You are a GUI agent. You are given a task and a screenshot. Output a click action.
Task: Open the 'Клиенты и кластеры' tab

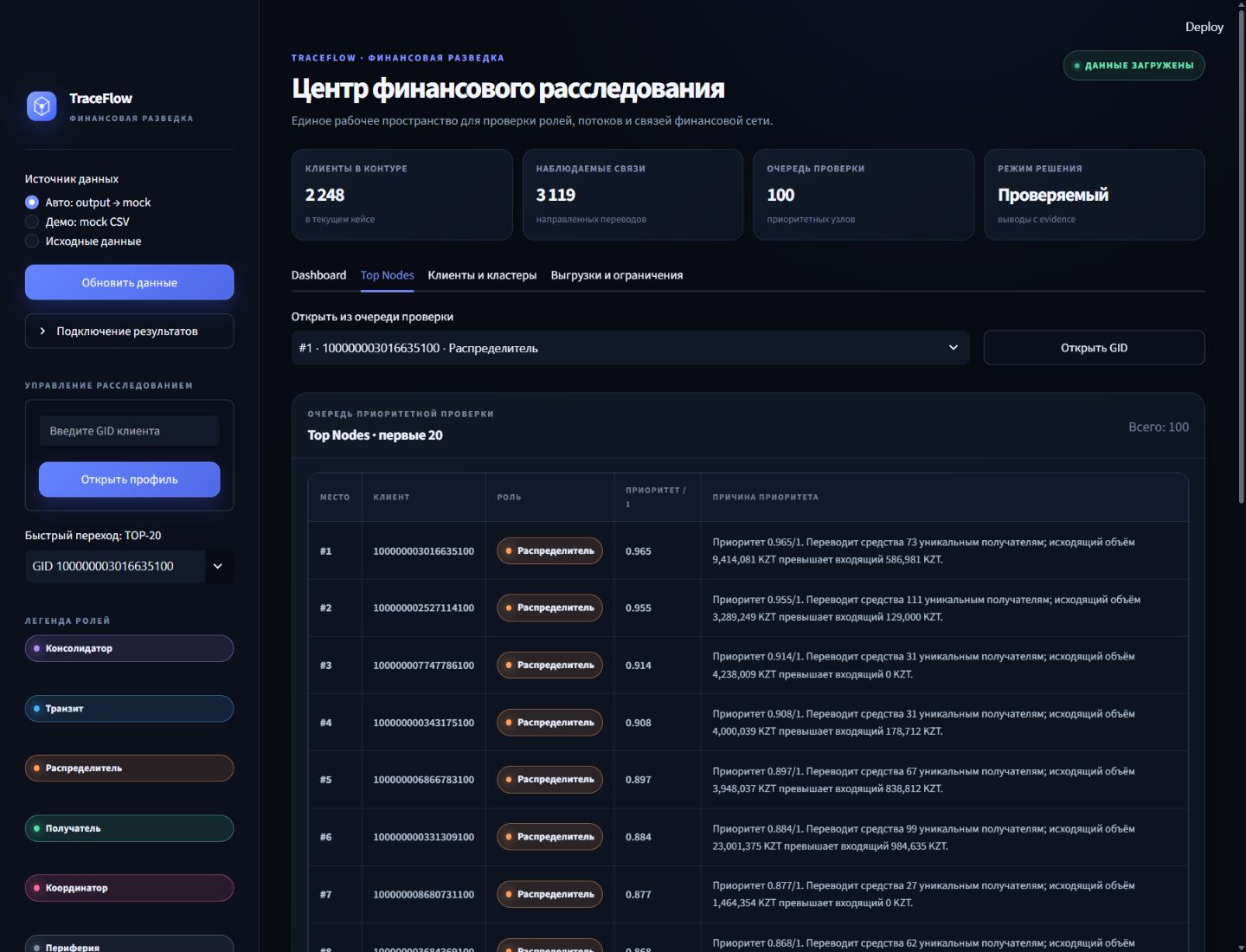coord(482,275)
